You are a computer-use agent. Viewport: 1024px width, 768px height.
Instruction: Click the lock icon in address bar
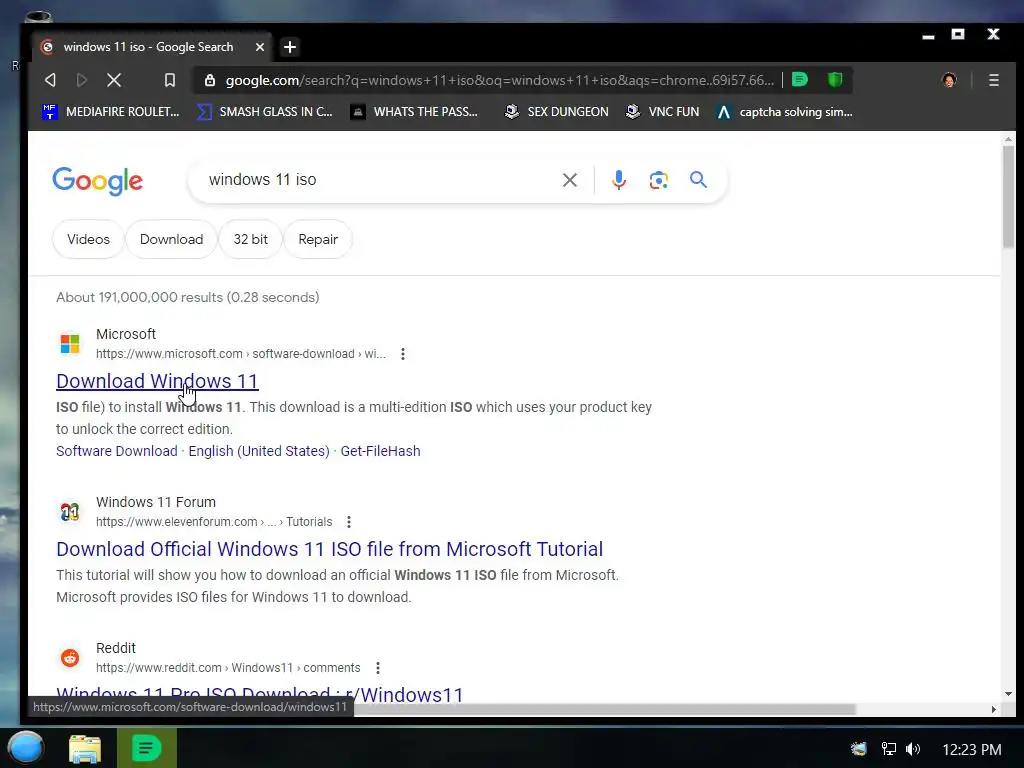pos(210,80)
